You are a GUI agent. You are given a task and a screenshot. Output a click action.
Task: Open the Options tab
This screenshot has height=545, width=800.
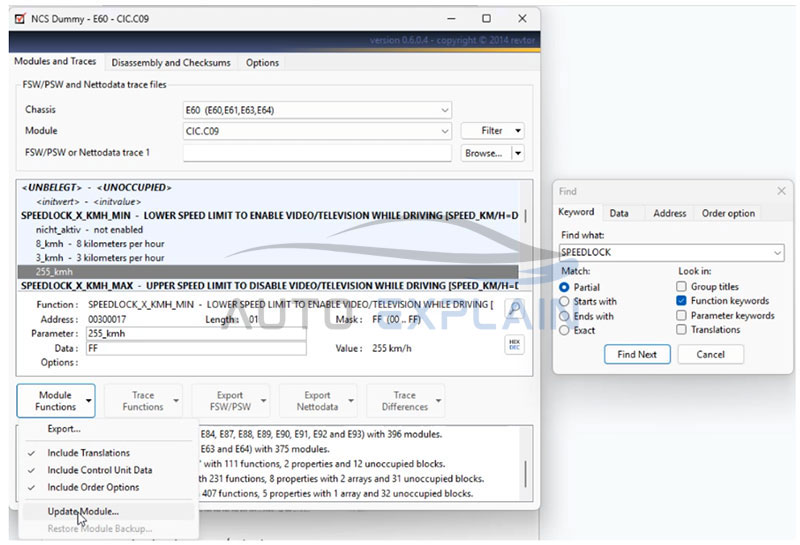coord(262,63)
